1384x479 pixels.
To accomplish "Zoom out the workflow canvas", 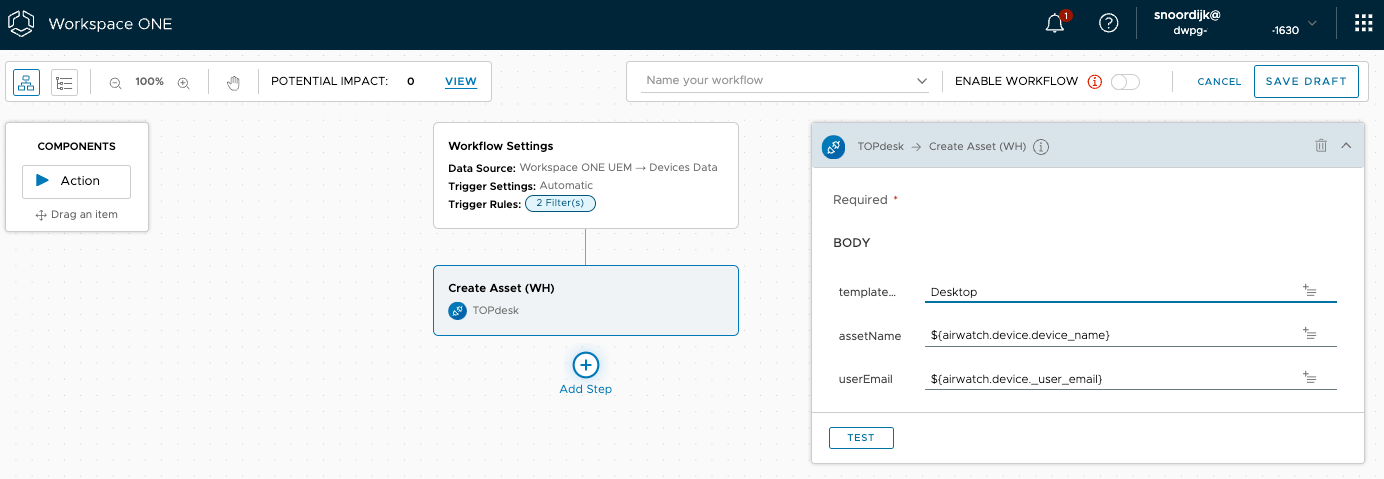I will 115,82.
